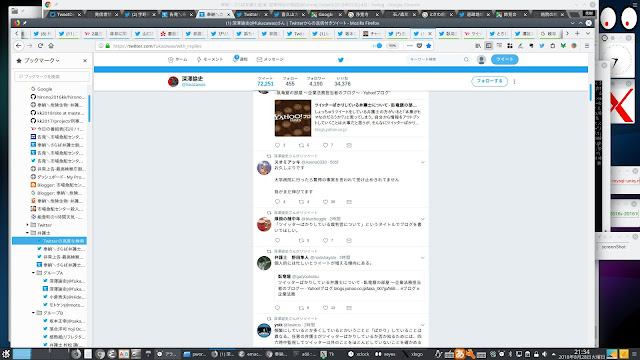640x360 pixels.
Task: Open the Firefox library icon
Action: 478,46
